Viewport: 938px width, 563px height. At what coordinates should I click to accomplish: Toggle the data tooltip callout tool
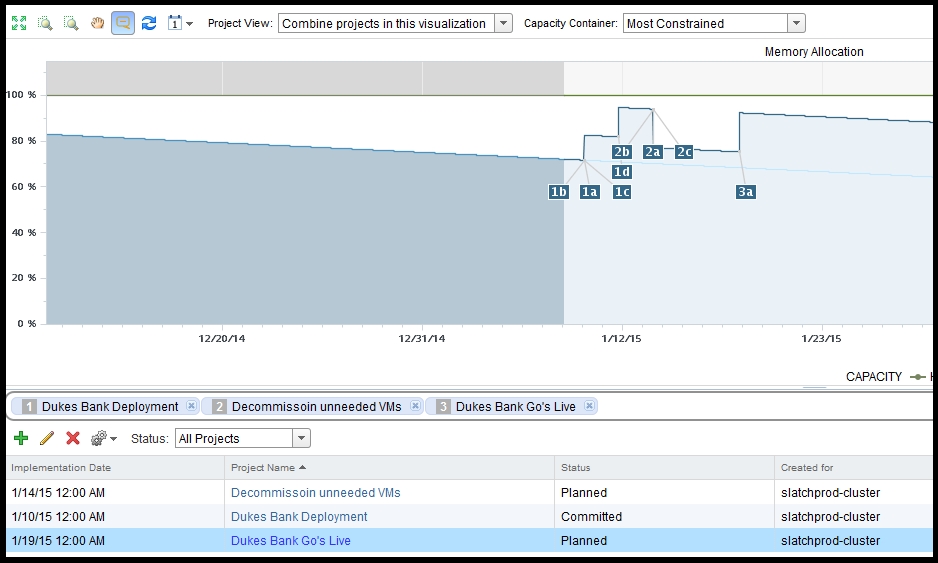pos(123,23)
